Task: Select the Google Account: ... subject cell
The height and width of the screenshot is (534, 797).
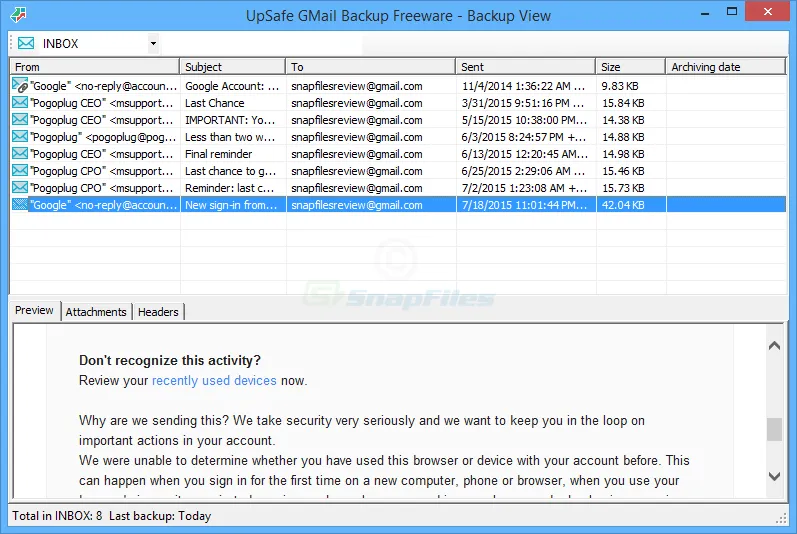Action: point(232,86)
